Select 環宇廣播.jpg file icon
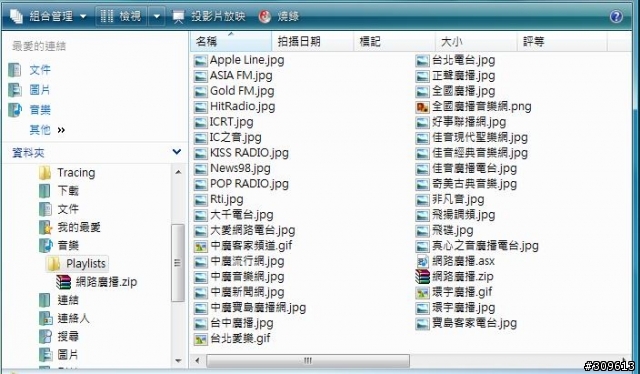Viewport: 640px width, 374px height. click(x=422, y=308)
